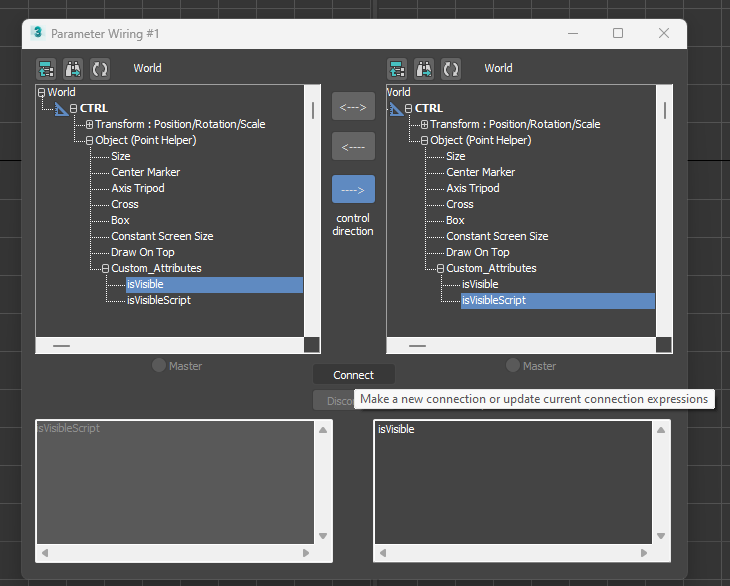Click Show All Tracks icon in right pane
The image size is (730, 586).
[x=397, y=69]
